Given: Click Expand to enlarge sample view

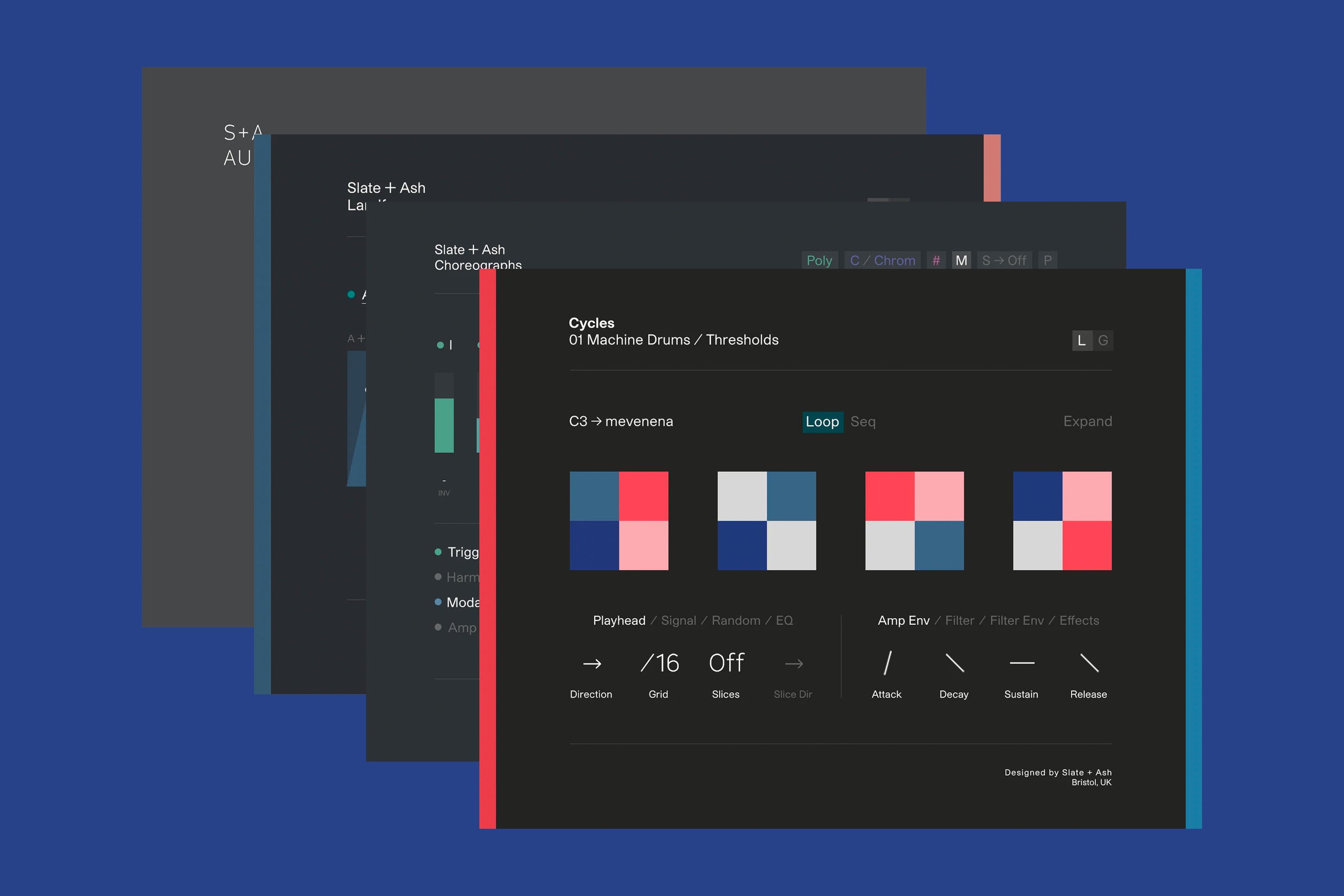Looking at the screenshot, I should coord(1087,421).
